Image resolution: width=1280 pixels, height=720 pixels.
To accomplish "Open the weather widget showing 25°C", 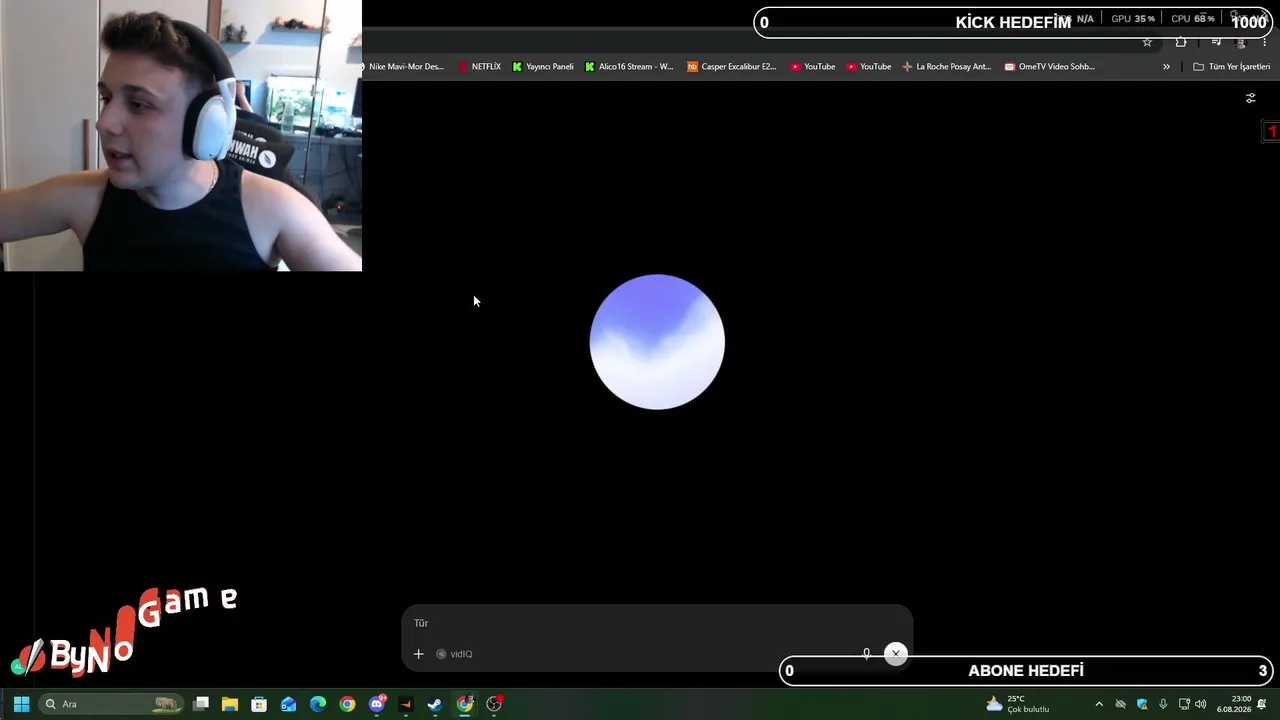I will 1018,704.
